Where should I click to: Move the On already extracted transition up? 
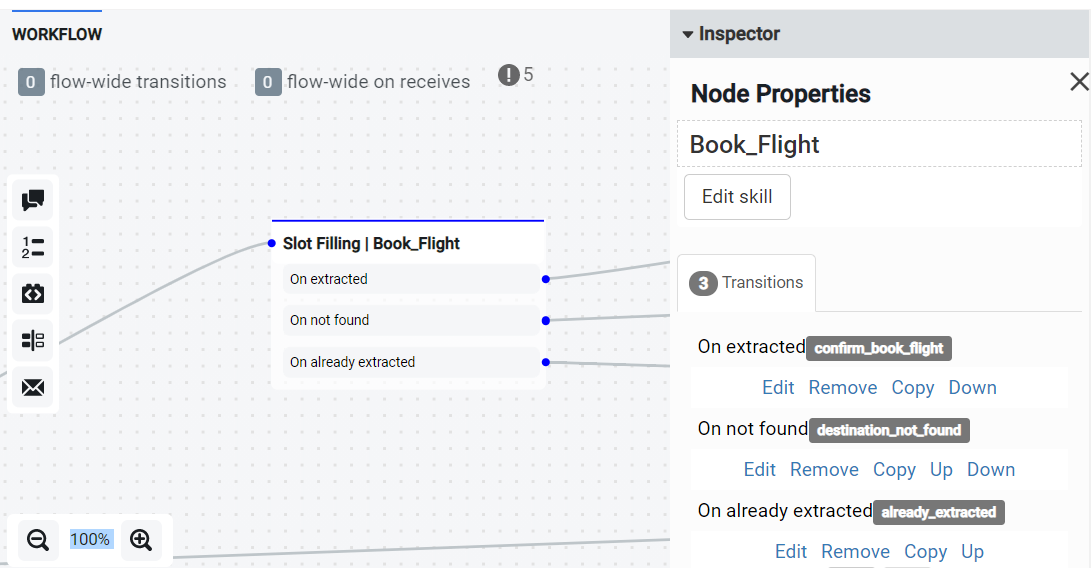972,552
